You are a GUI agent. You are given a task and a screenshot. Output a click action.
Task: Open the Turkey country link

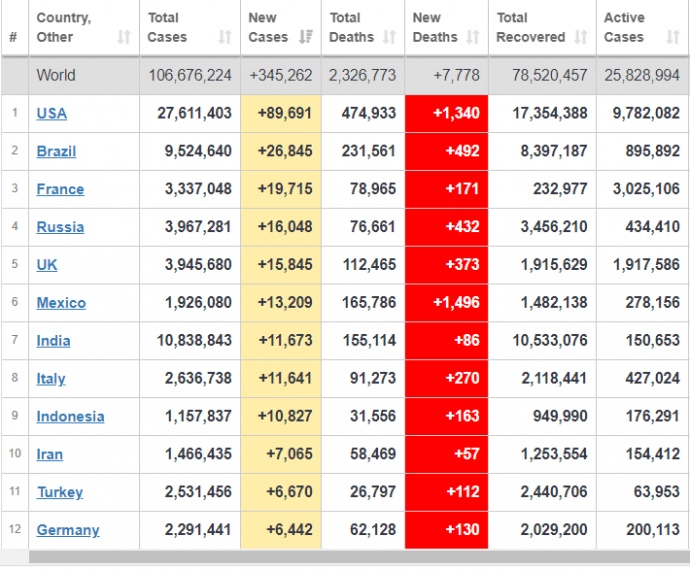(60, 492)
